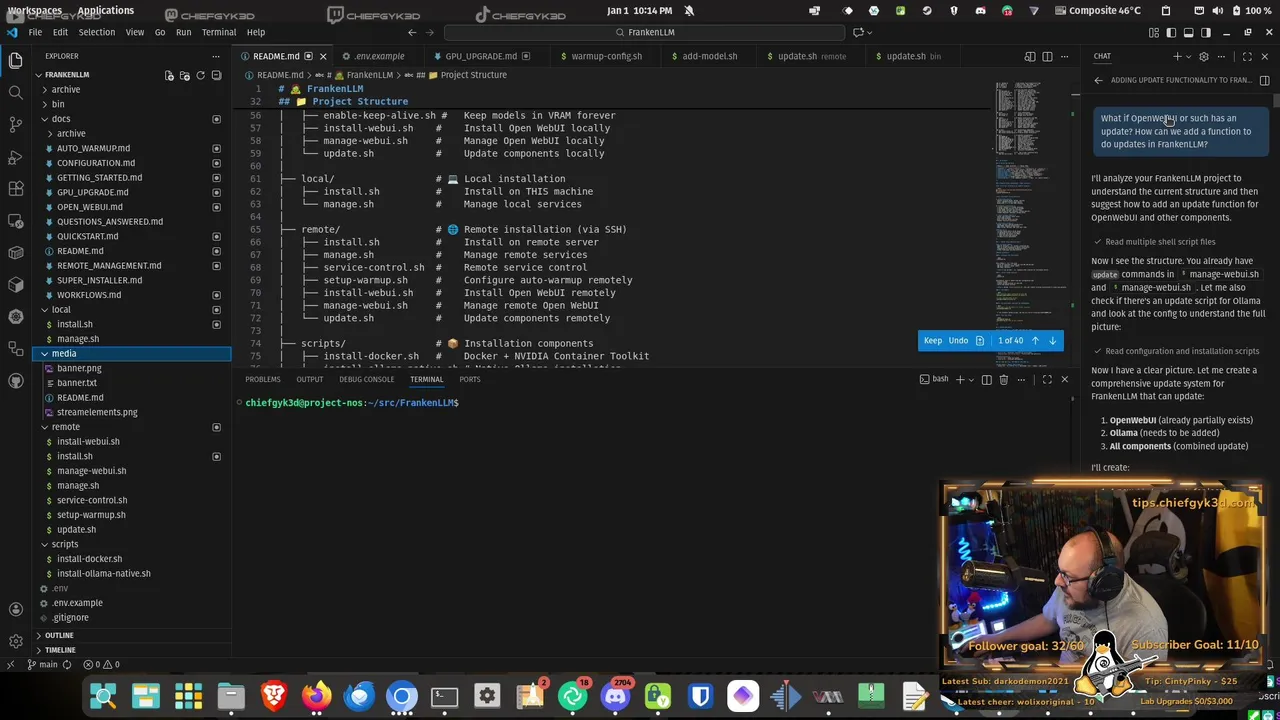Click the FrankenLLM command center search box
Image resolution: width=1280 pixels, height=720 pixels.
pos(644,32)
